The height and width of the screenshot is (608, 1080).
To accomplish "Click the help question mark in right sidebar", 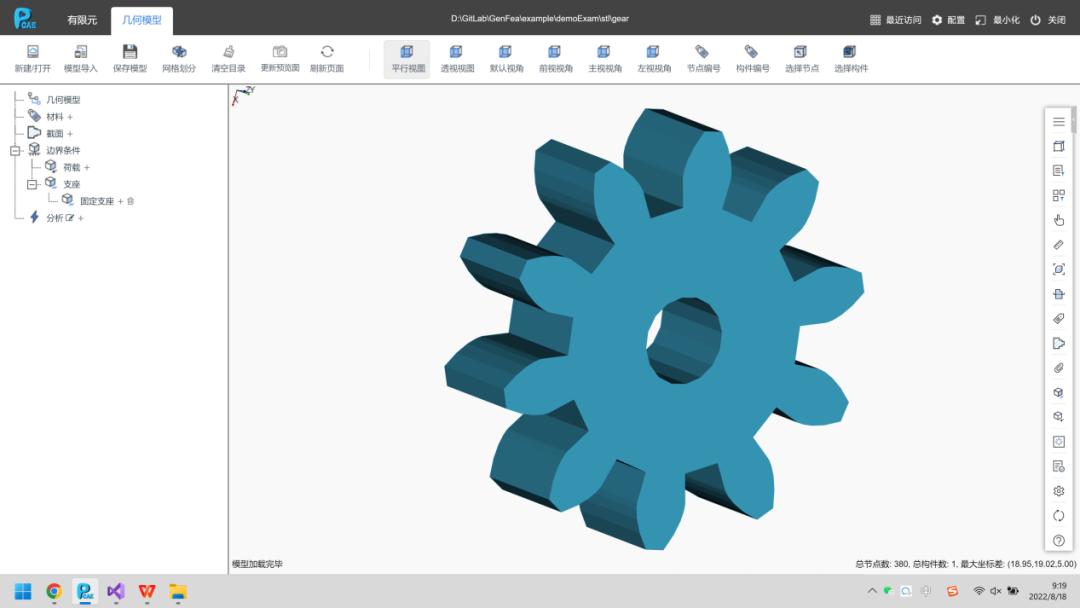I will 1059,540.
